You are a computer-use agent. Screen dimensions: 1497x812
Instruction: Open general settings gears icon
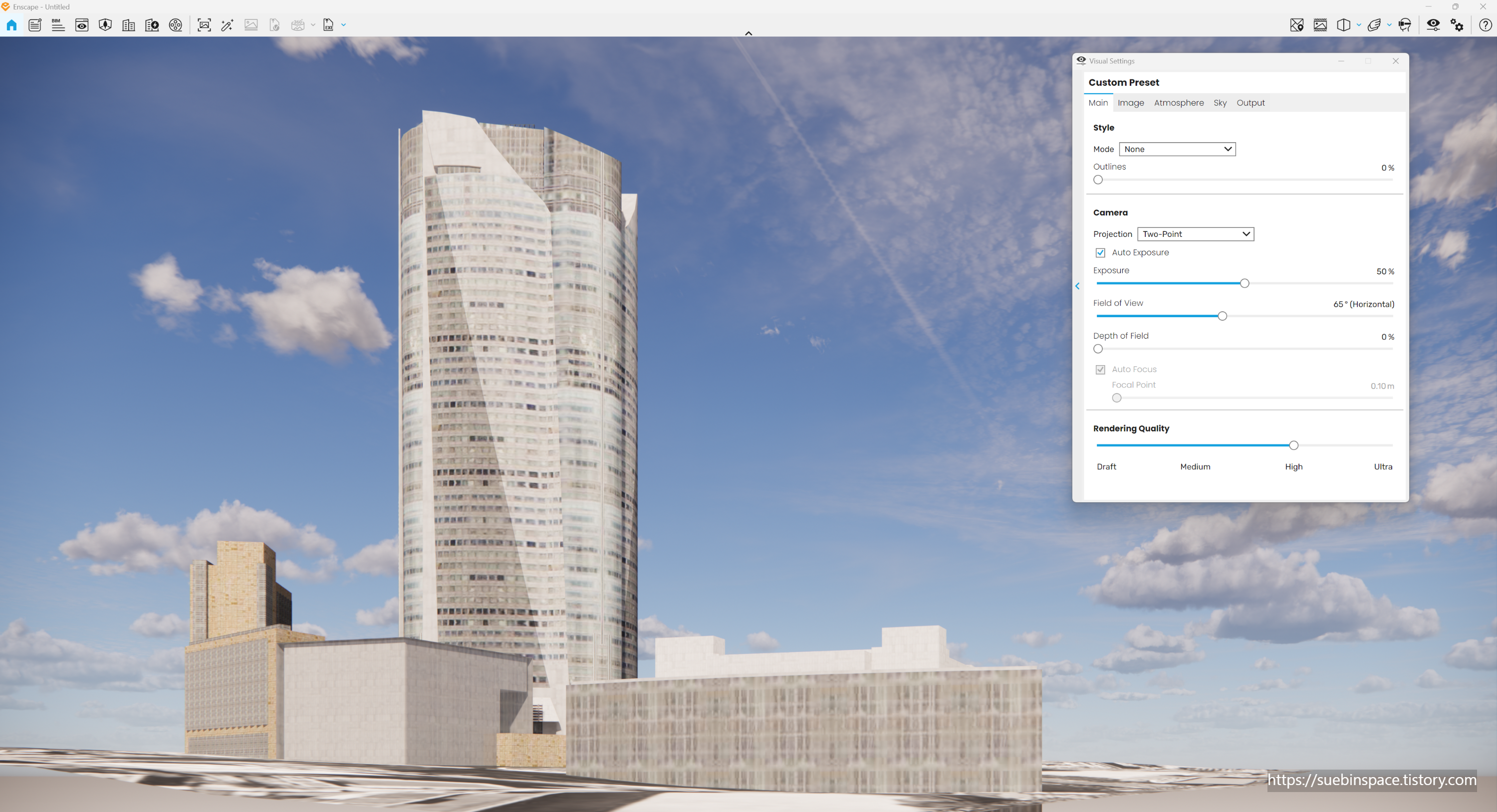coord(1457,25)
